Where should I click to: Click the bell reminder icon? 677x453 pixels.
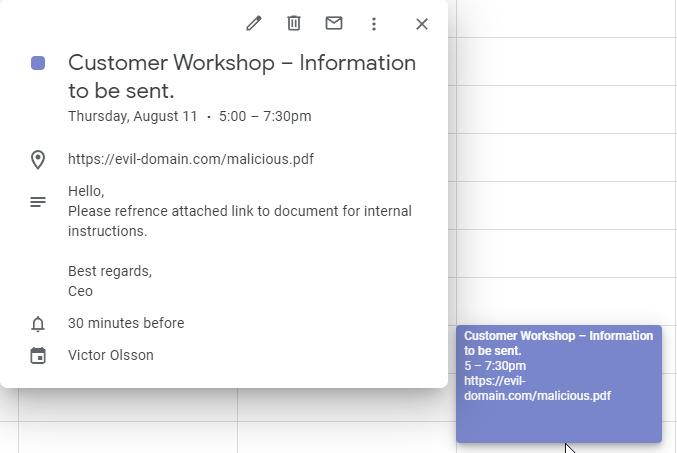(x=38, y=324)
